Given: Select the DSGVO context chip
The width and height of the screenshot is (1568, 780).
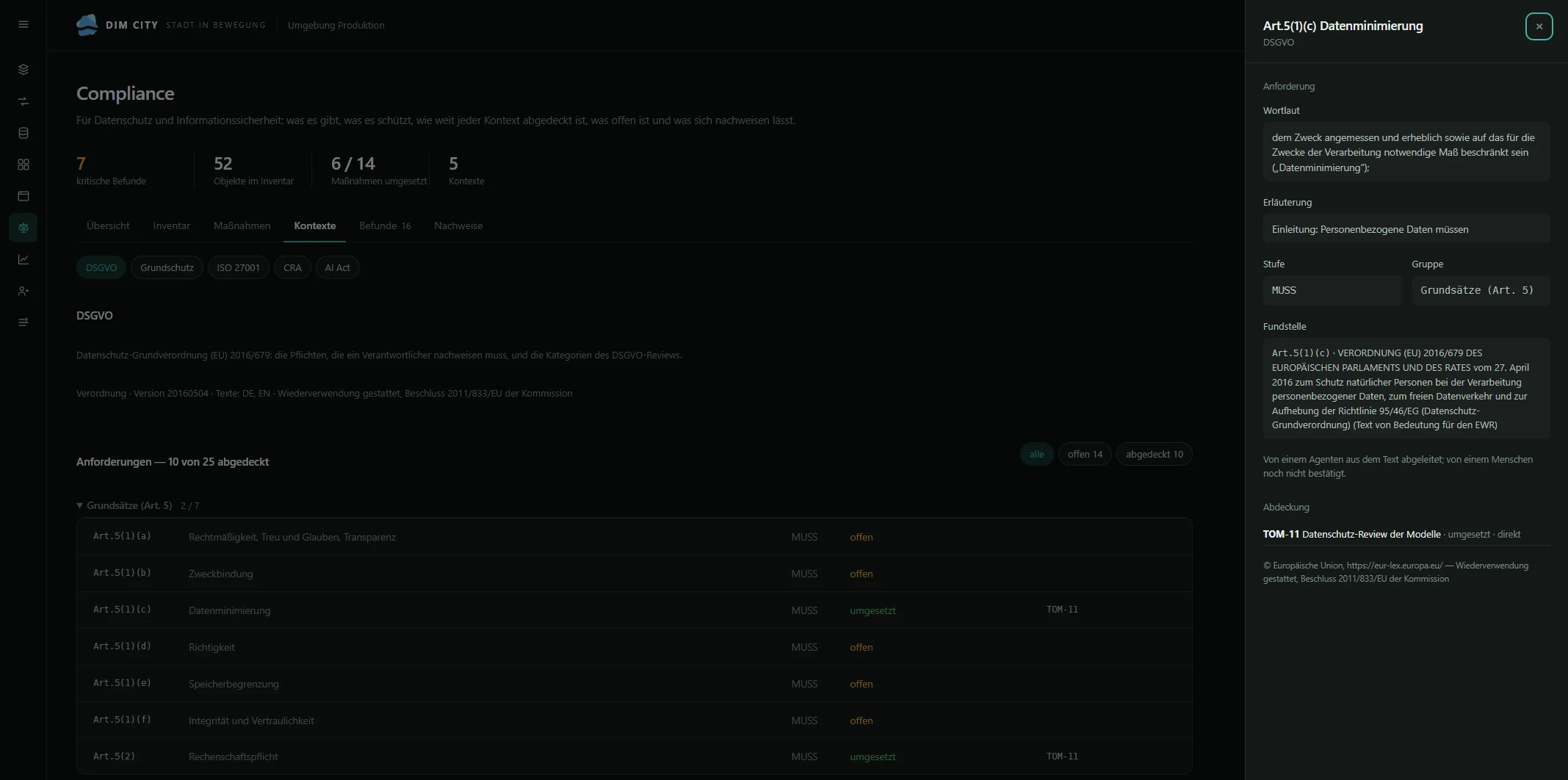Looking at the screenshot, I should (x=101, y=267).
